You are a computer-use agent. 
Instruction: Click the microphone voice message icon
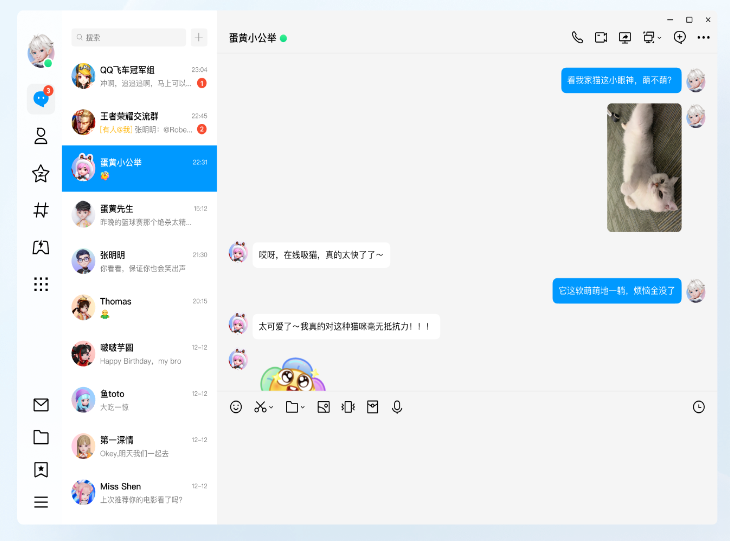click(397, 407)
